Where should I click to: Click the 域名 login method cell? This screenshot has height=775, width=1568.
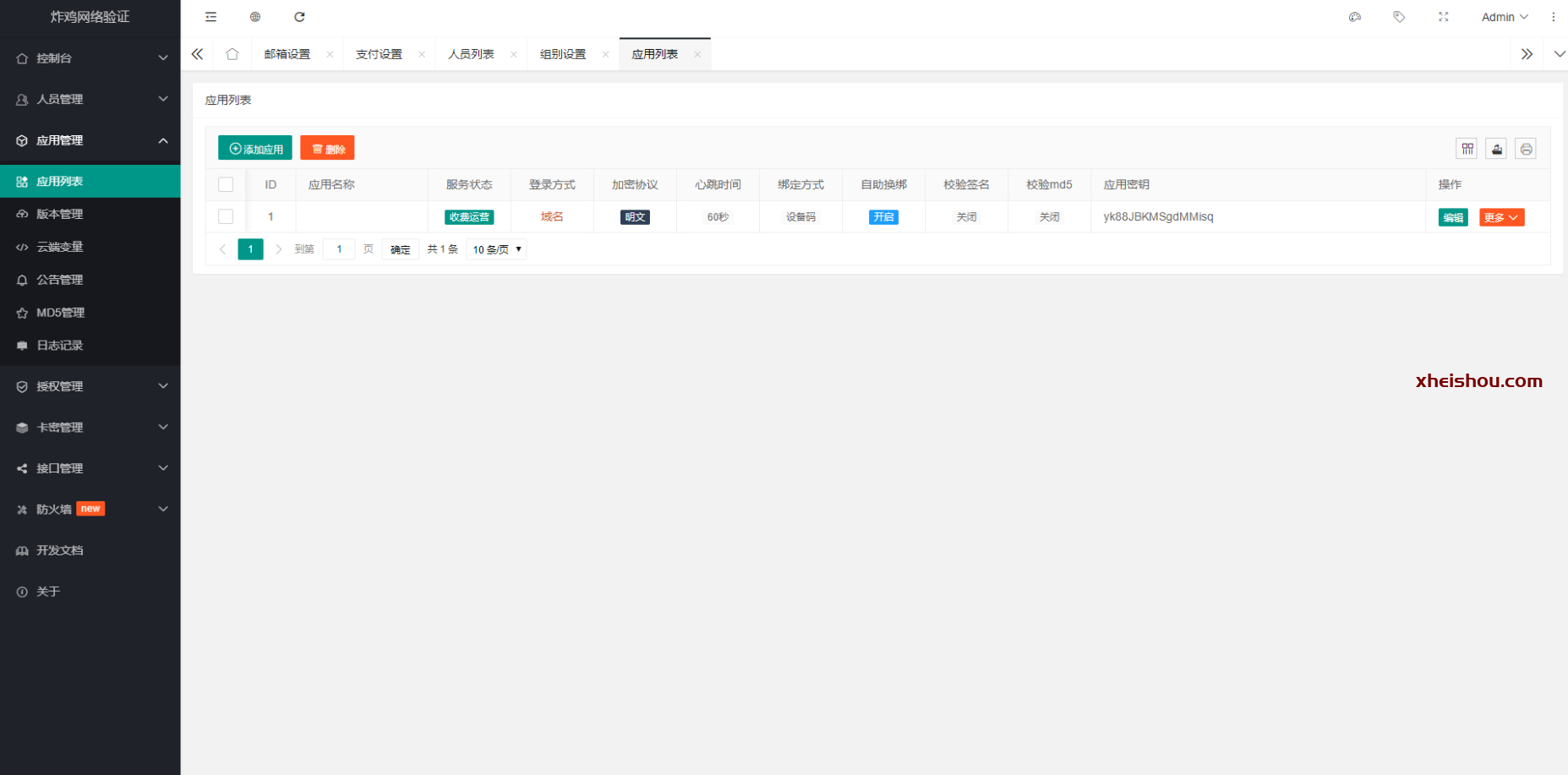pyautogui.click(x=552, y=216)
